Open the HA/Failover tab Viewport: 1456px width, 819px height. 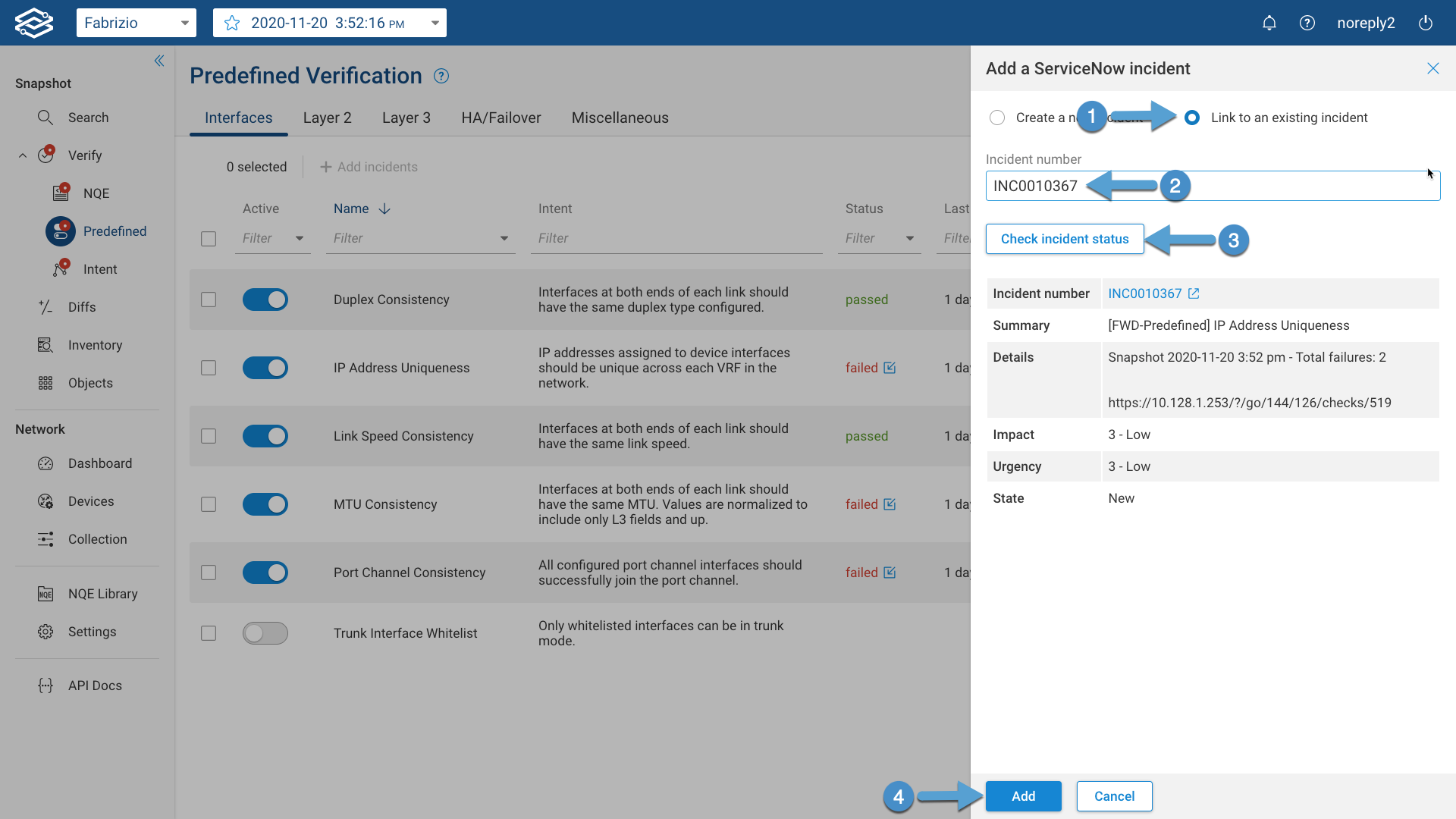tap(500, 118)
